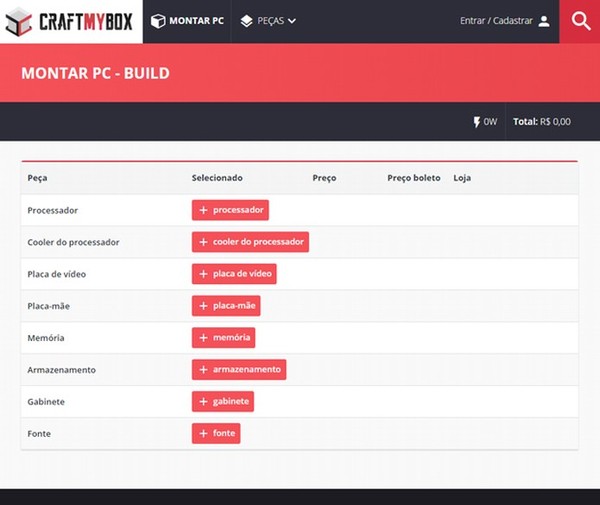Click plus icon on memória button
Screen dimensions: 600x505
pyautogui.click(x=204, y=338)
